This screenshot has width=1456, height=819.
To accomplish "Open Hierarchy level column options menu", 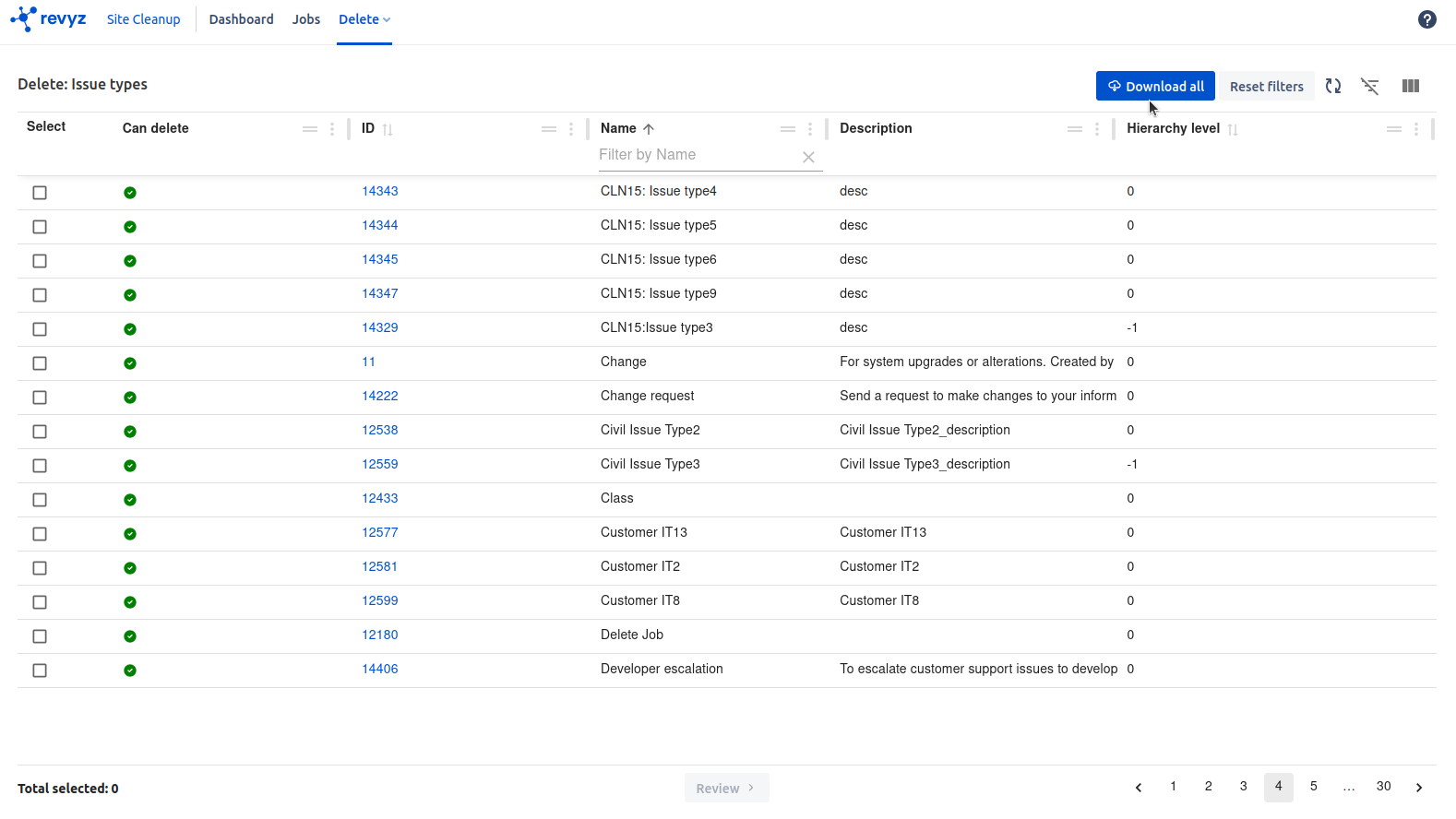I will [1416, 129].
